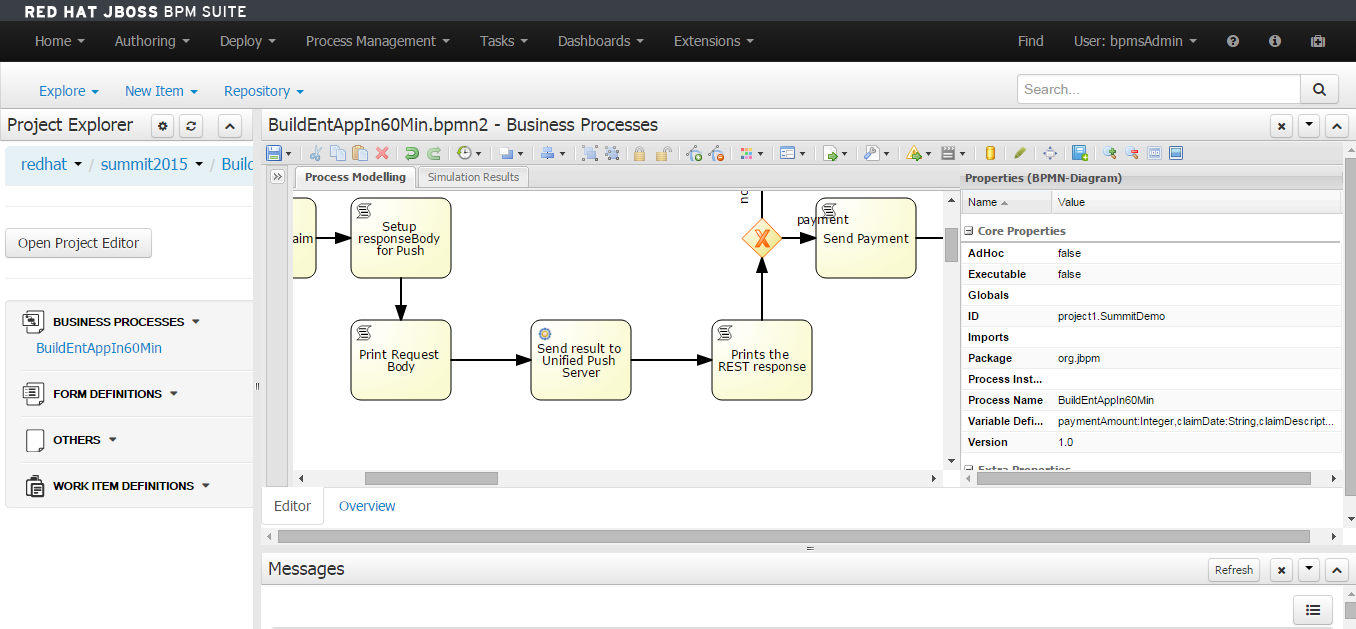Open the Save dropdown arrow
The width and height of the screenshot is (1356, 629).
click(x=289, y=154)
